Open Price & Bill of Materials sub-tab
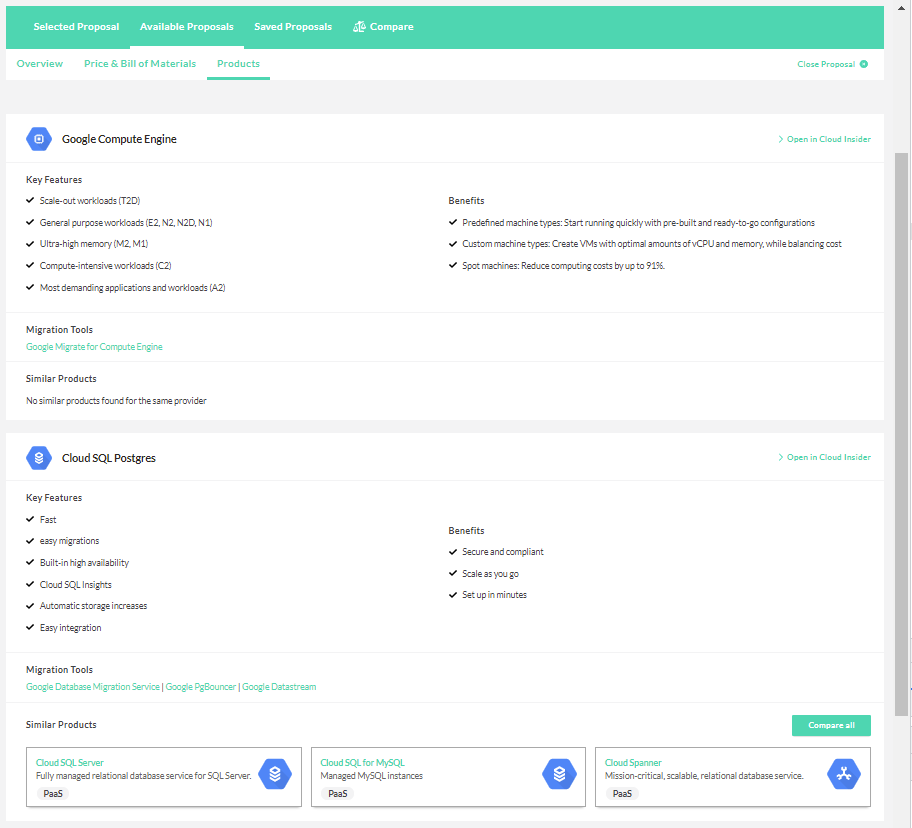This screenshot has height=828, width=912. (x=140, y=63)
